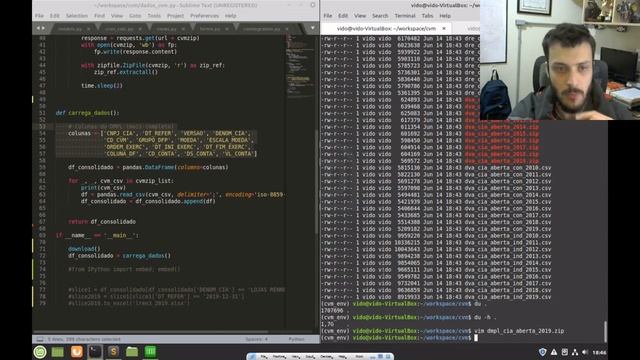Open the Tools menu in Sublime Text
Viewport: 640px width, 360px height.
coord(154,16)
